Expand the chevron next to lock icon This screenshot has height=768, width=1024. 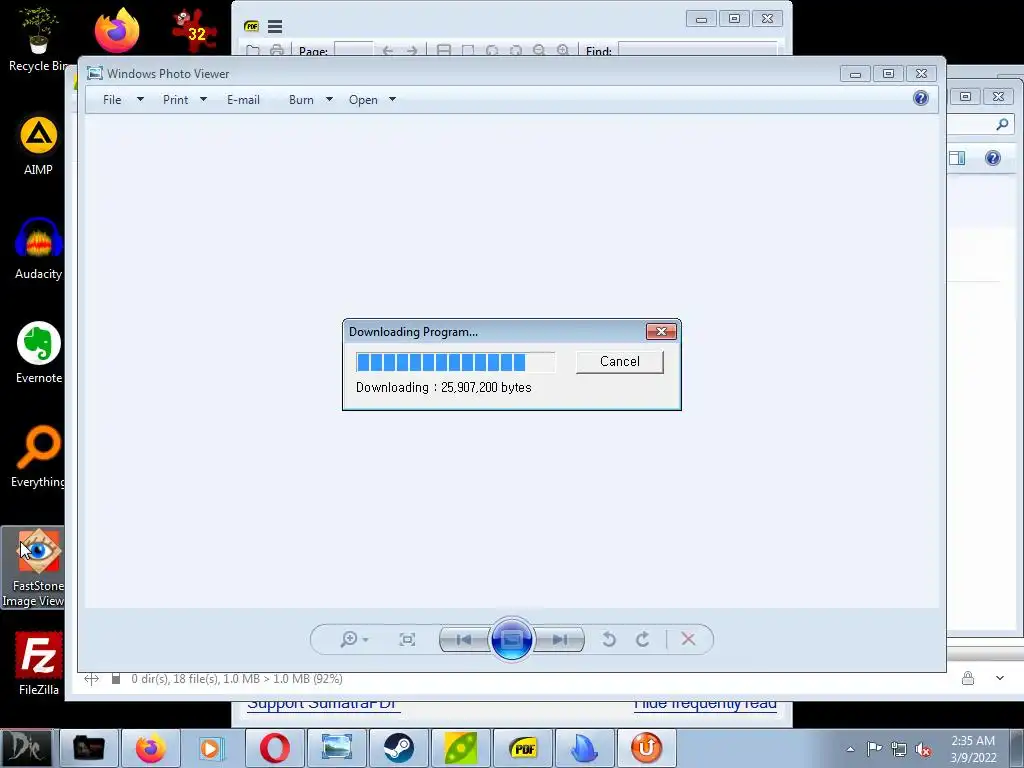[x=1000, y=679]
